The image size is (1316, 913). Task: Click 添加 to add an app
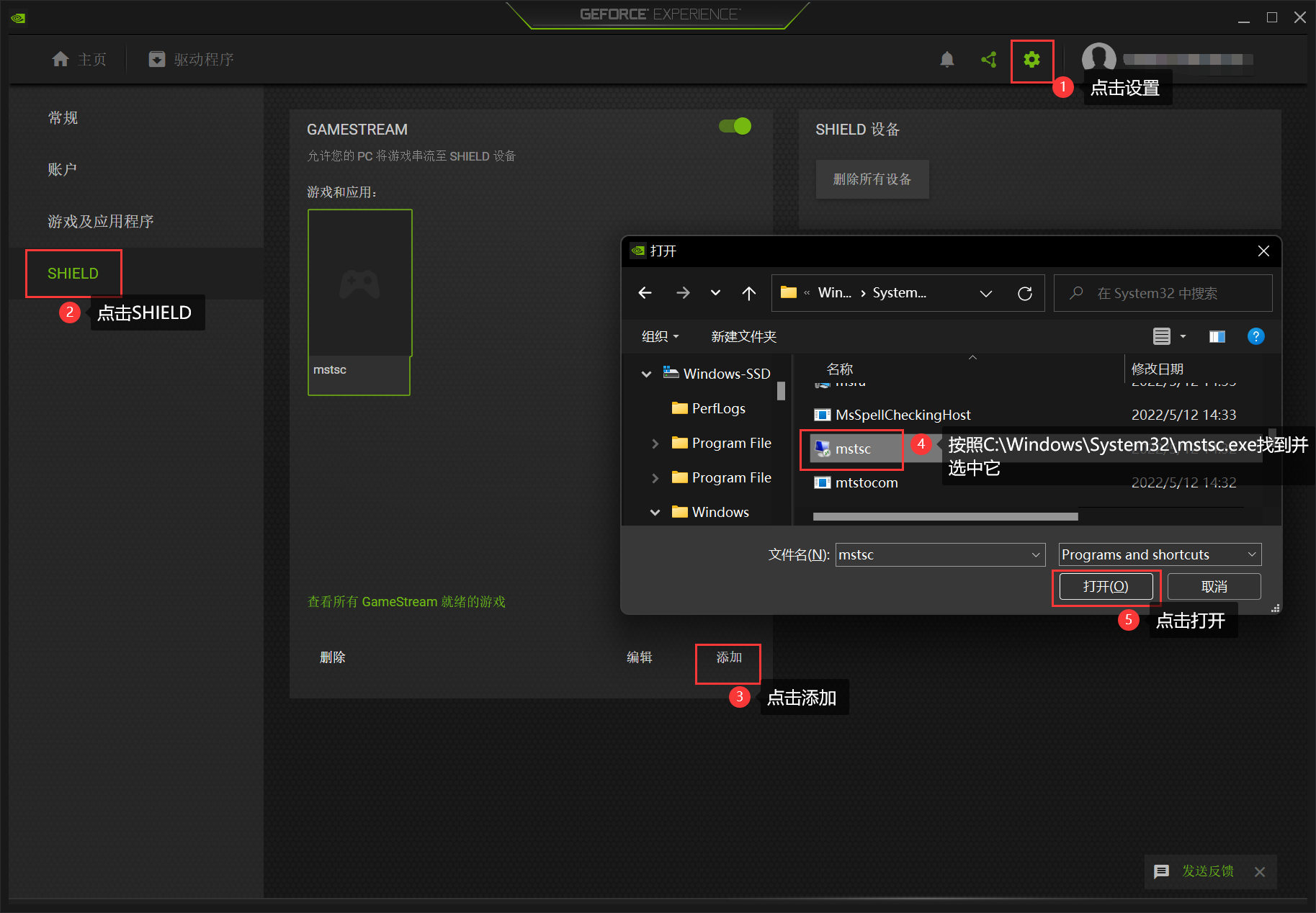click(x=729, y=657)
